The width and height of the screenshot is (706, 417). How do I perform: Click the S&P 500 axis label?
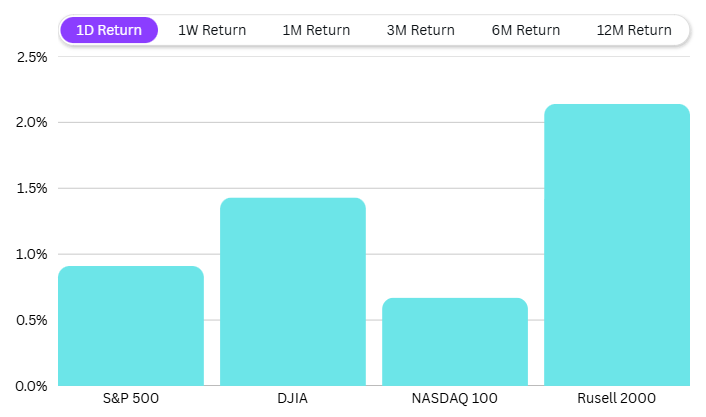point(131,399)
